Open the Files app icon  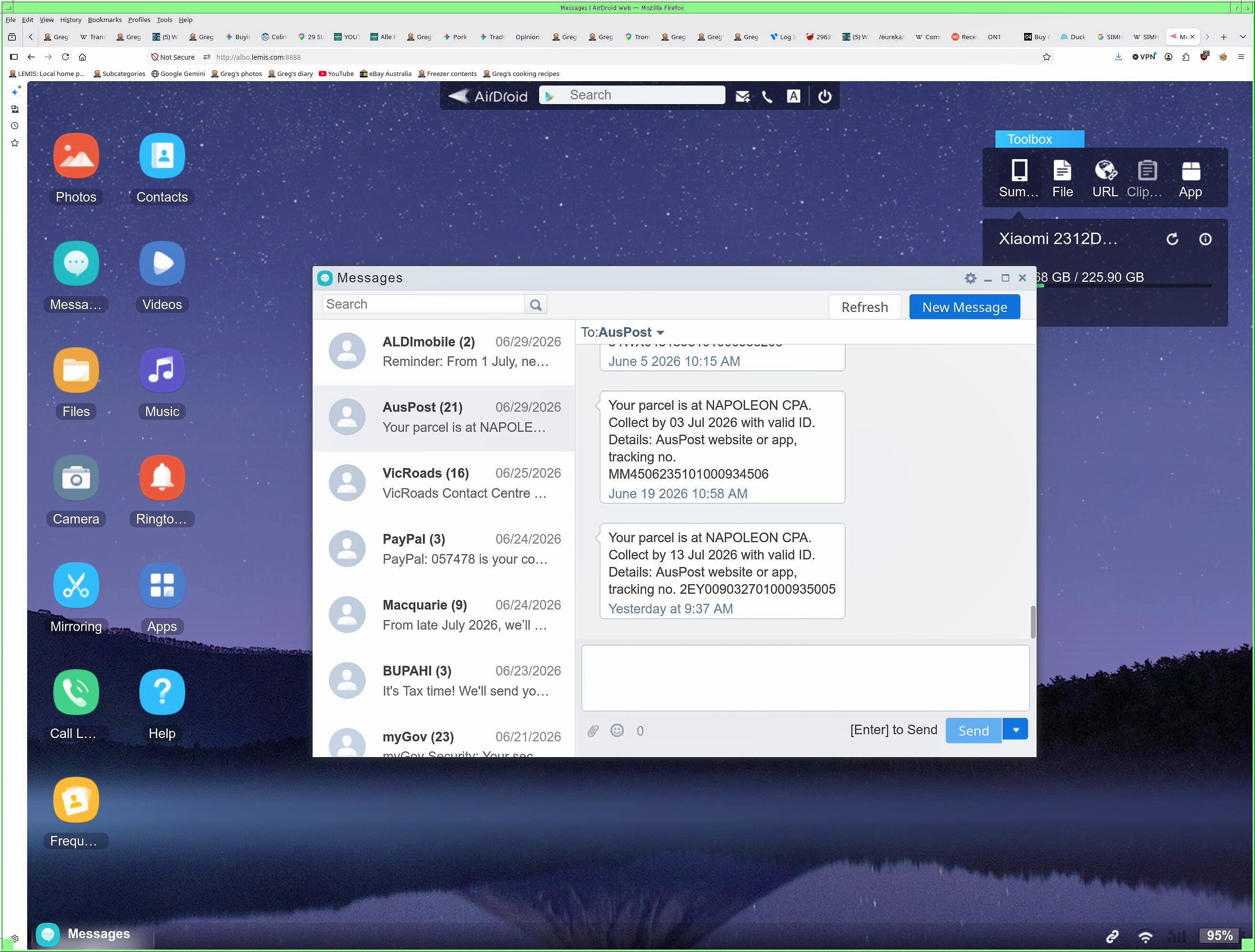pos(76,370)
